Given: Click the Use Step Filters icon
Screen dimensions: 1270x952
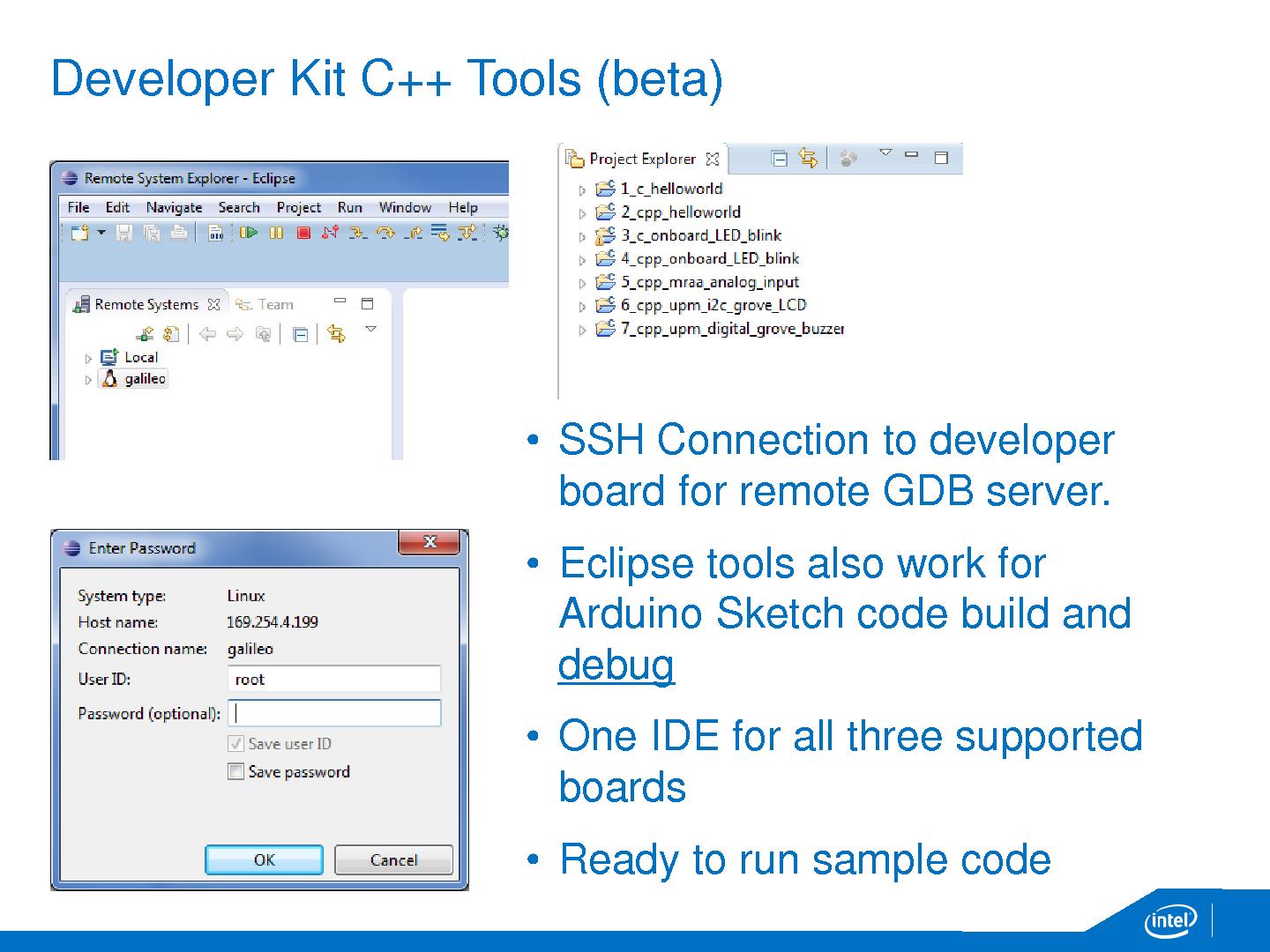Looking at the screenshot, I should pos(467,233).
